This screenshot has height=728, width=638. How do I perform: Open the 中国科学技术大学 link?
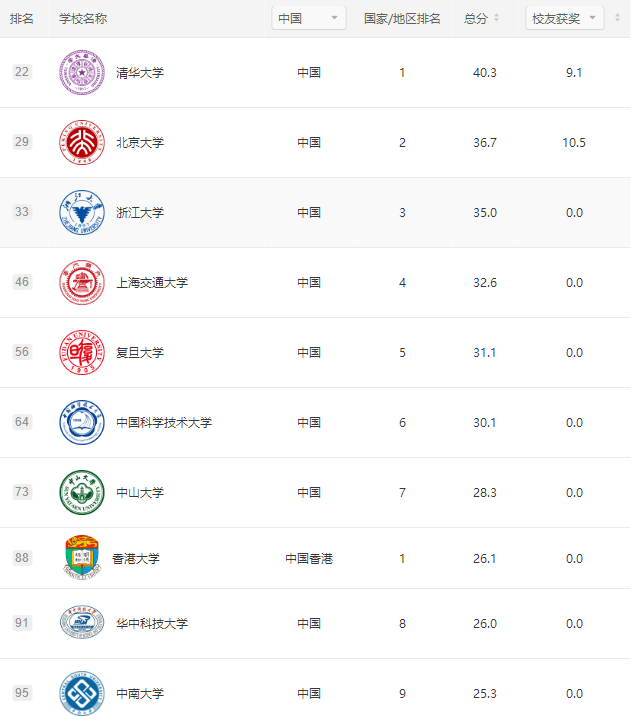pyautogui.click(x=164, y=422)
